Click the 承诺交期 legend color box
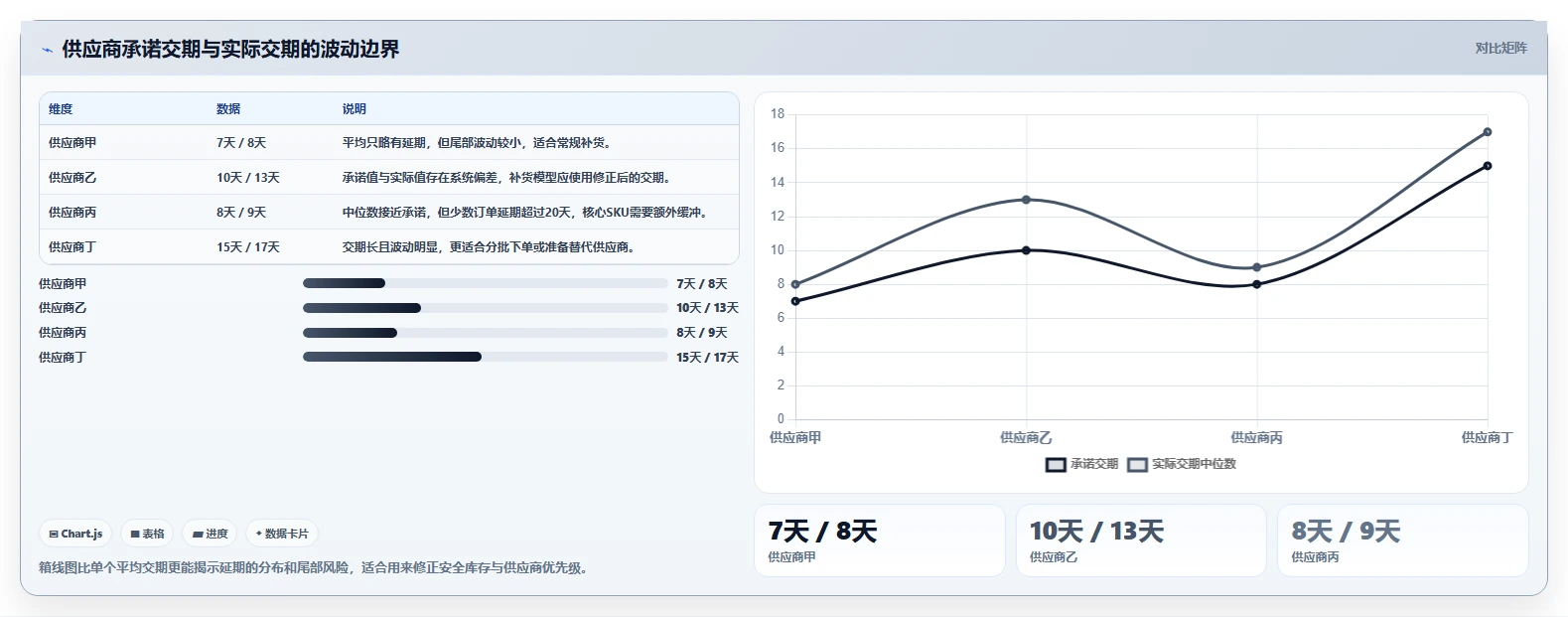Viewport: 1568px width, 617px height. coord(1056,464)
